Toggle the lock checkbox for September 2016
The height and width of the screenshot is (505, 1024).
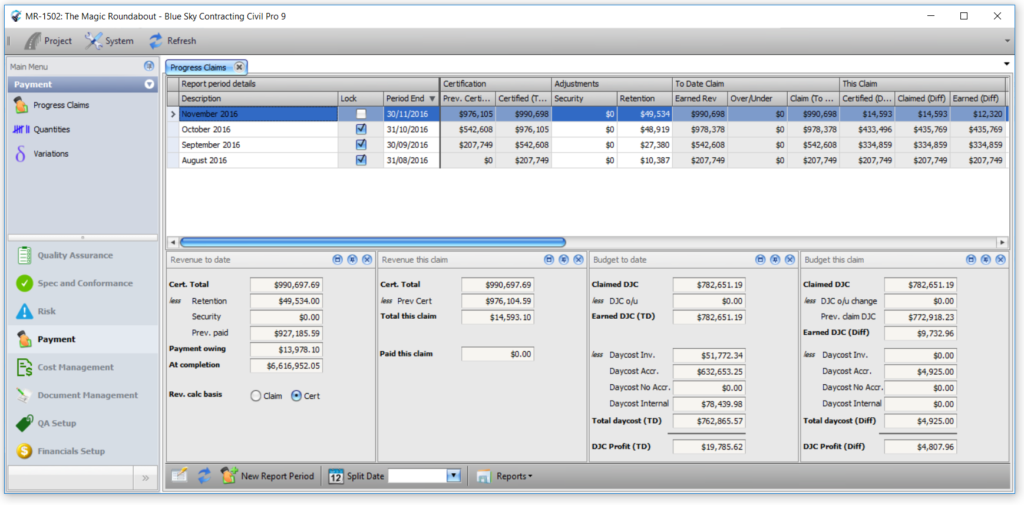pos(361,144)
